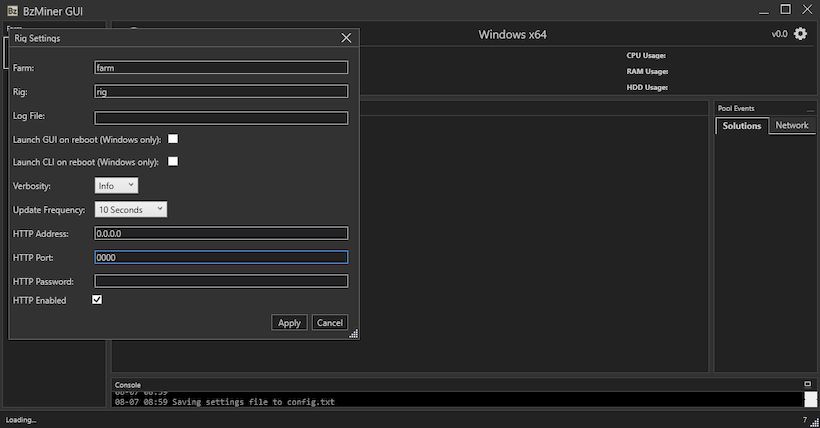
Task: Click the RAM Usage label
Action: point(647,71)
